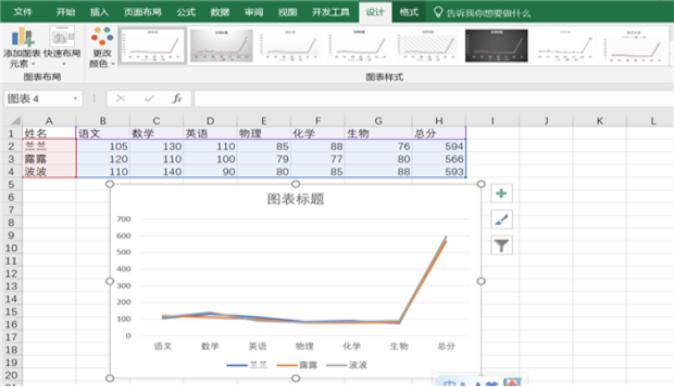Click the Tell Me search box
Screen dimensions: 674x387
tap(483, 13)
